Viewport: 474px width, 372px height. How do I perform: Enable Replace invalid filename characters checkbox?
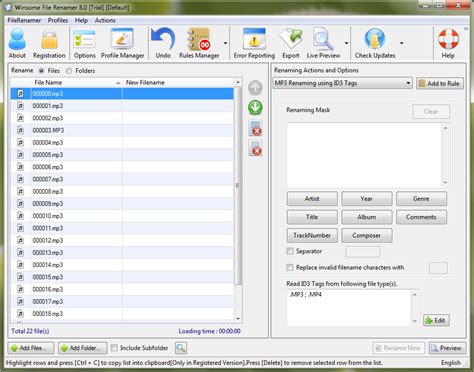click(x=290, y=267)
